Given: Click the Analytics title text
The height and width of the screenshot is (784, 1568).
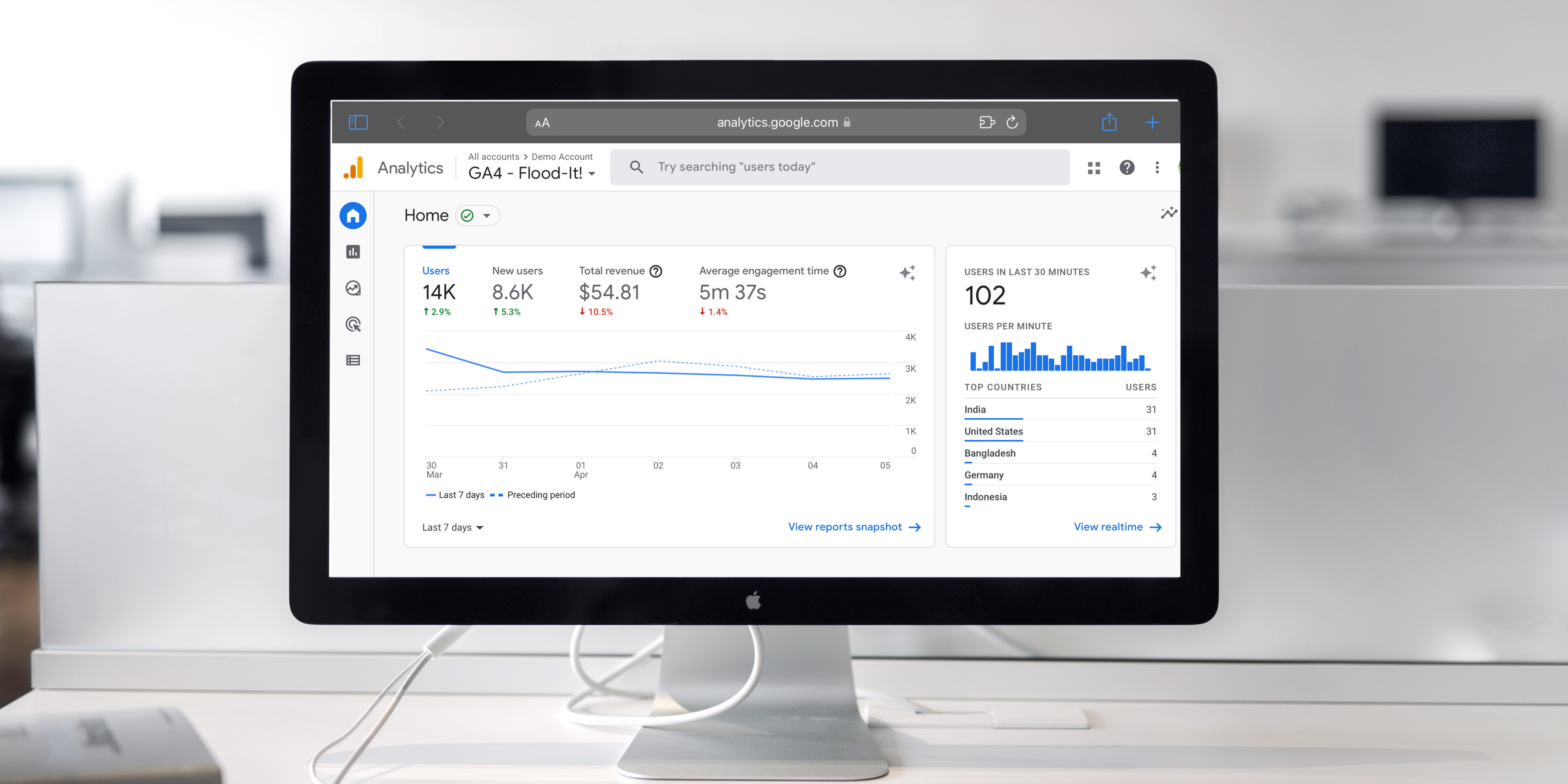Looking at the screenshot, I should pos(410,168).
